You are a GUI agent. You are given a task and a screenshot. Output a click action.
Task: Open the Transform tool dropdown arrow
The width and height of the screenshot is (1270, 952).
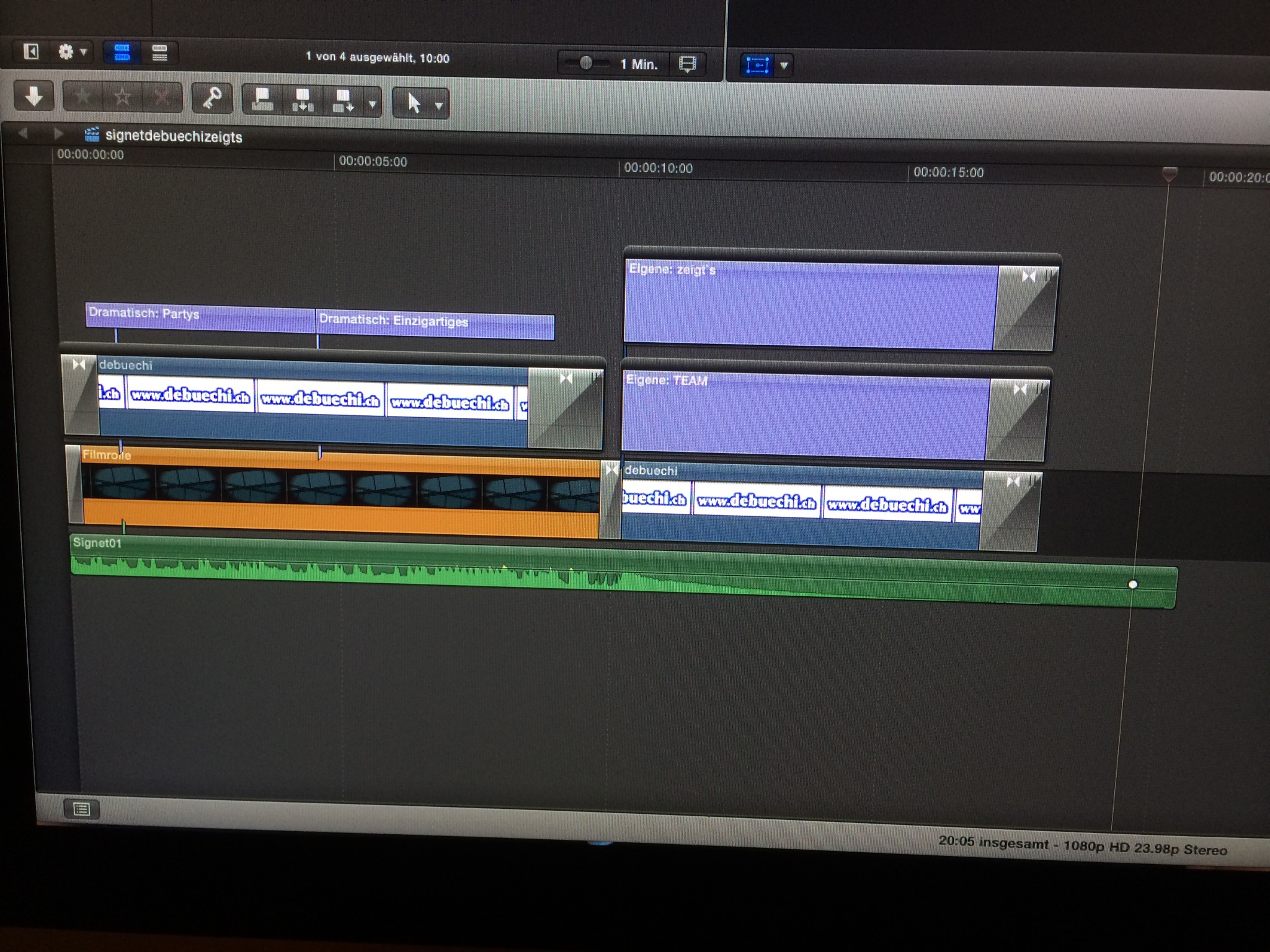[x=784, y=66]
